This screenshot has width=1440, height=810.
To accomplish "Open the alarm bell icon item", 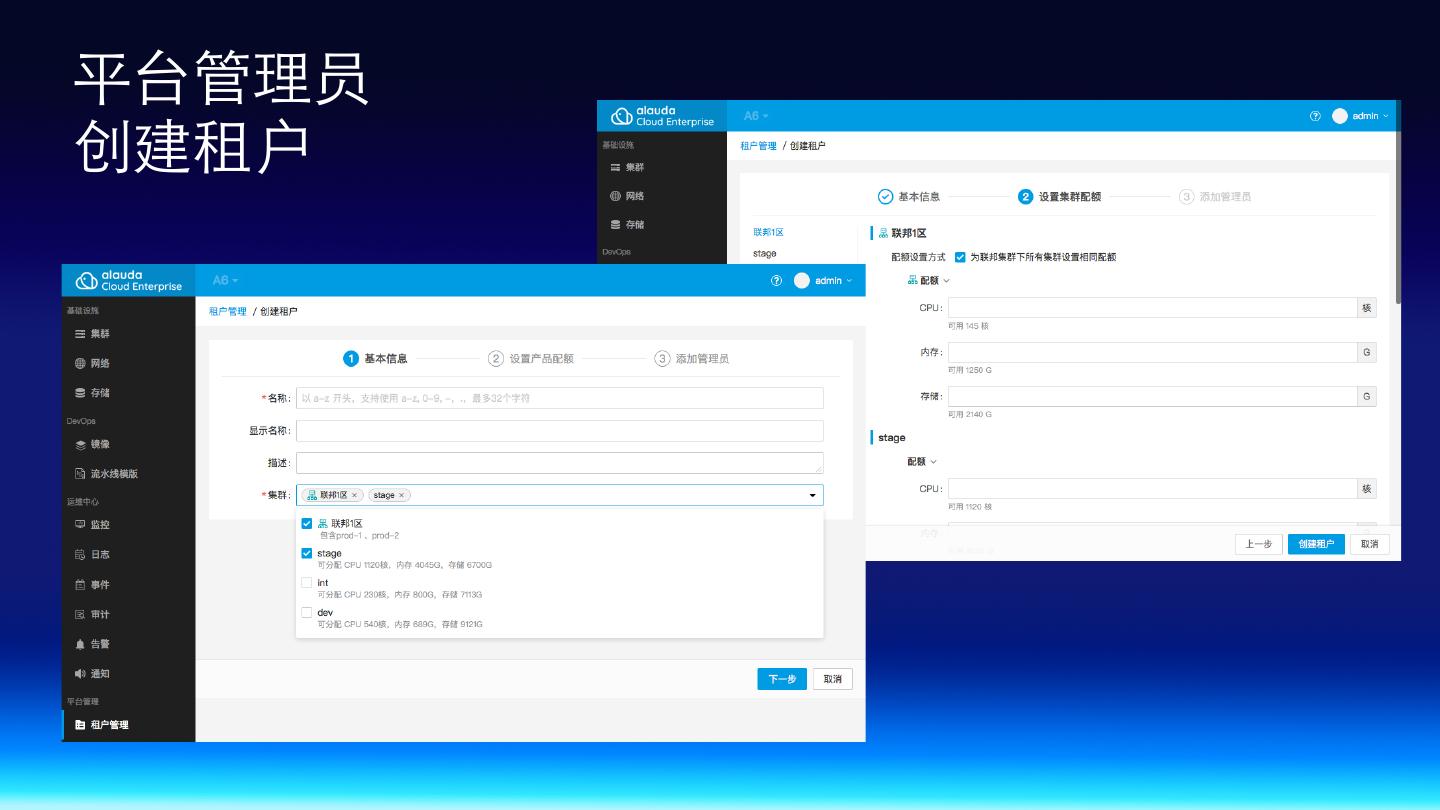I will (x=80, y=644).
